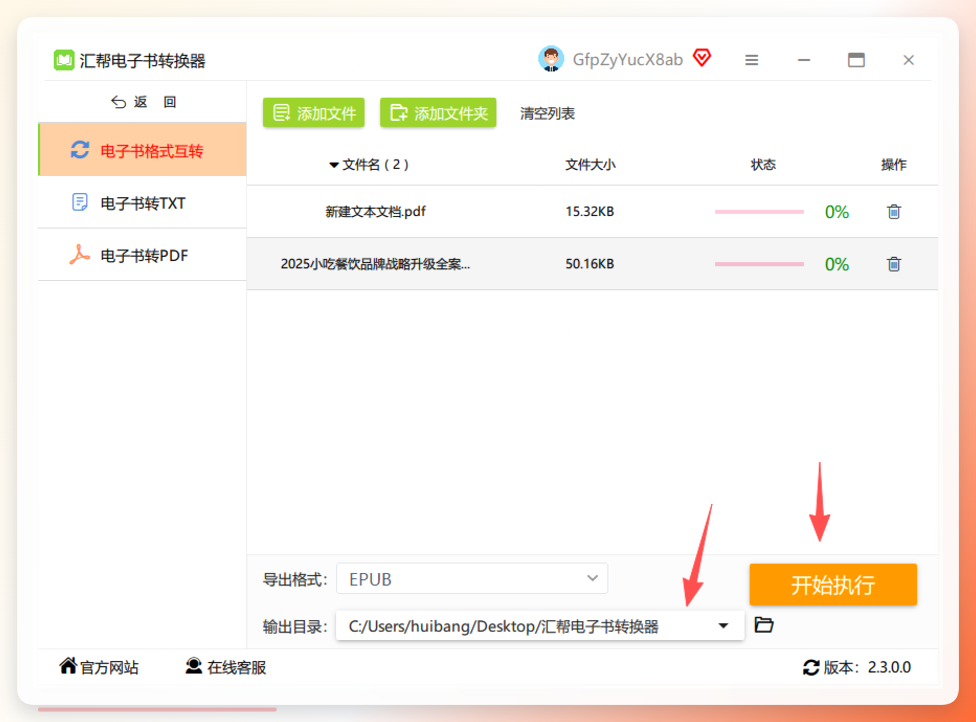This screenshot has width=976, height=722.
Task: Switch to 电子书转TXT tab
Action: pyautogui.click(x=143, y=202)
